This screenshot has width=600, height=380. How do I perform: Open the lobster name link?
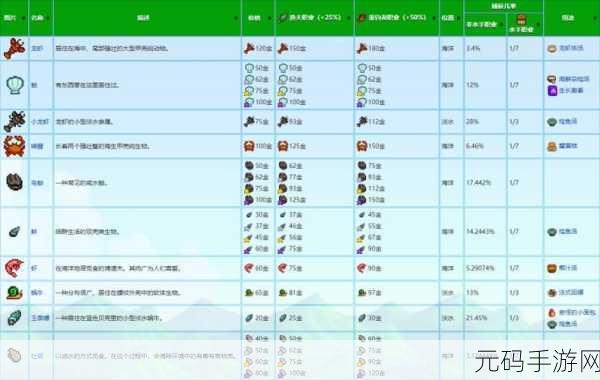pyautogui.click(x=37, y=49)
